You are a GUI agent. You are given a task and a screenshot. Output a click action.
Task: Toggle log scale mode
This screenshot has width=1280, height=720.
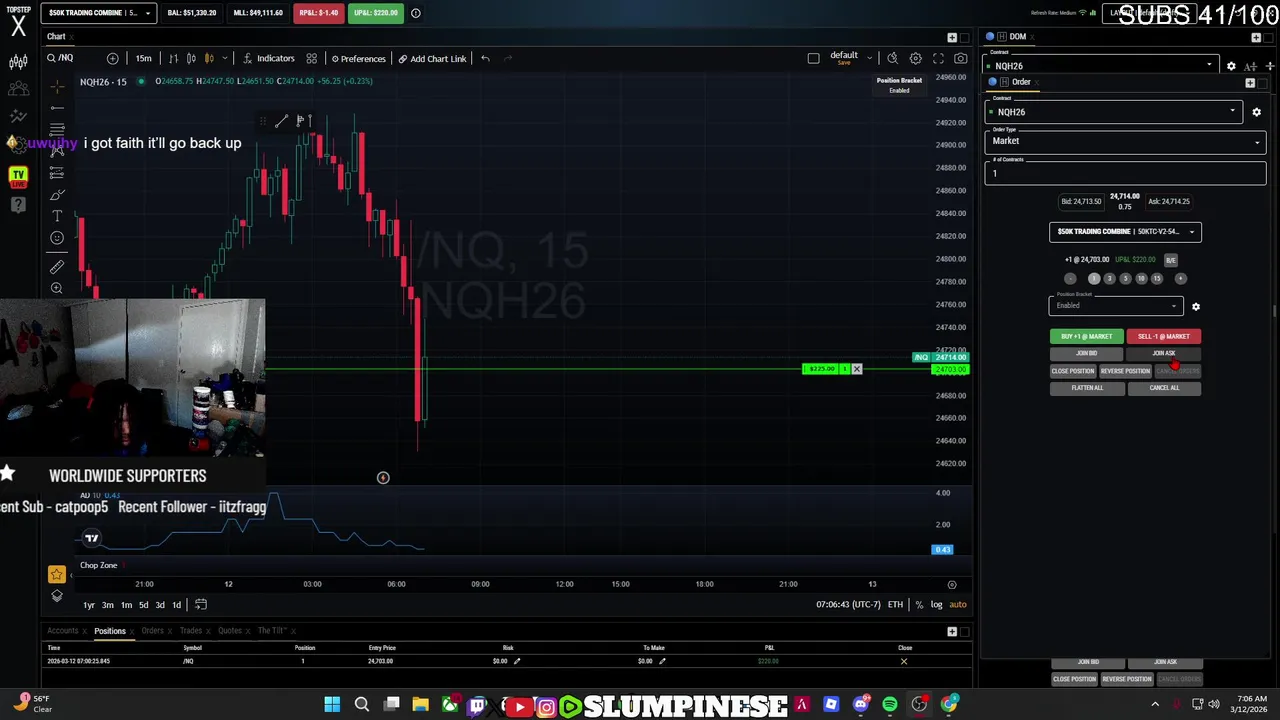(x=936, y=605)
